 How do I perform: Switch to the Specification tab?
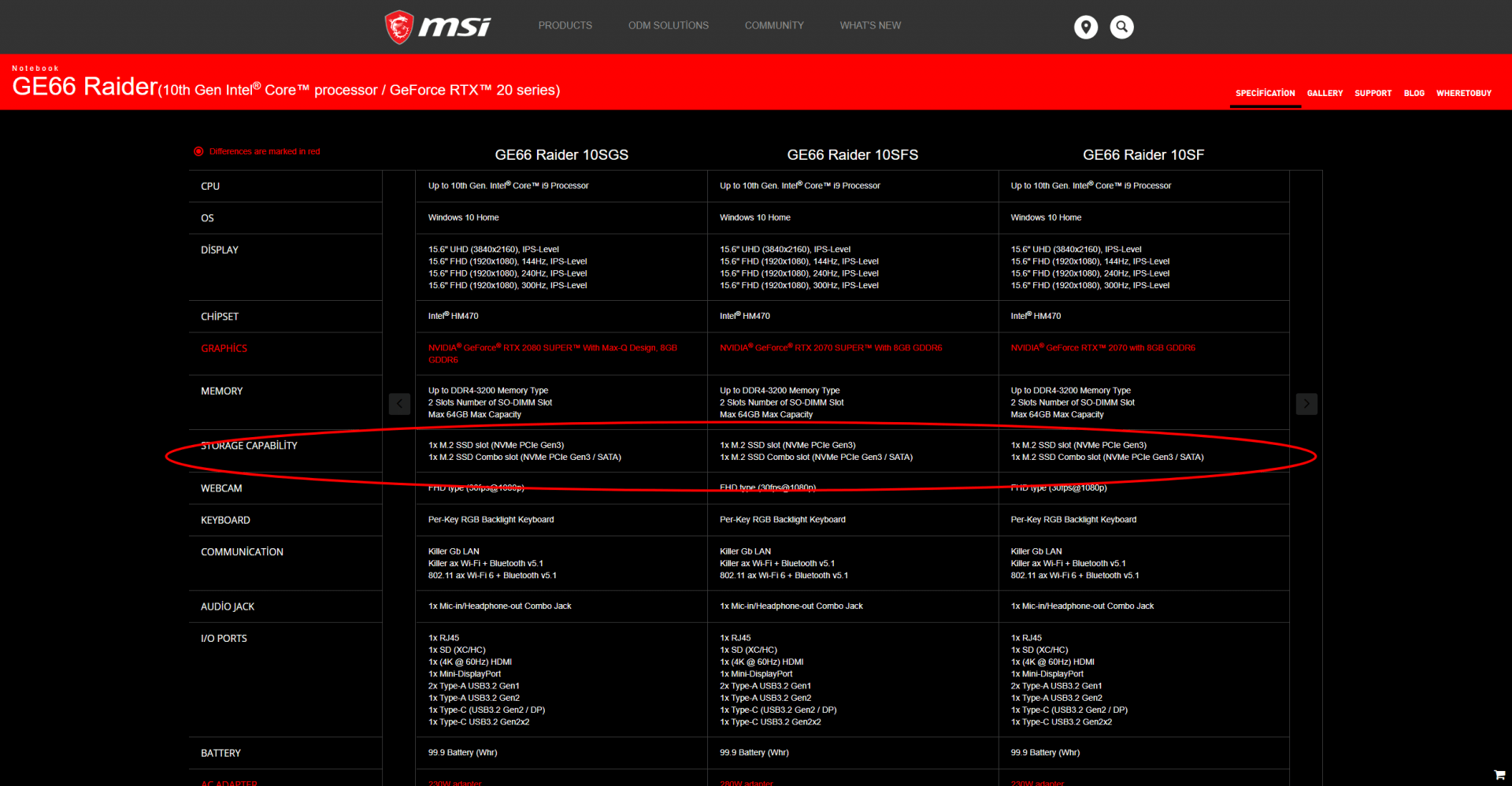click(1265, 93)
